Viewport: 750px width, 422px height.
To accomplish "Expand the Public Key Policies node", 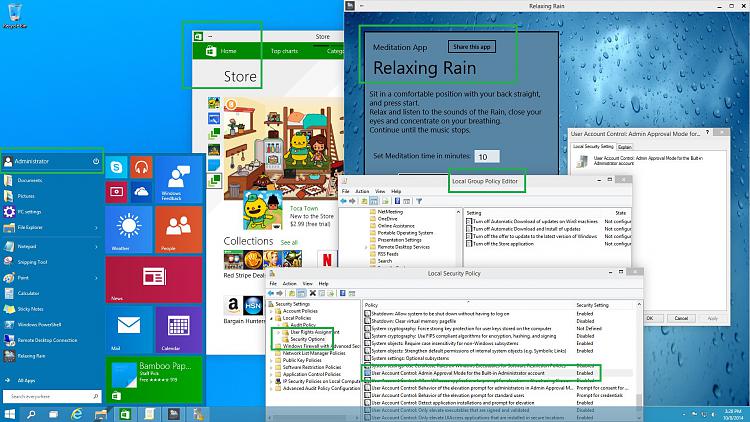I will click(271, 360).
